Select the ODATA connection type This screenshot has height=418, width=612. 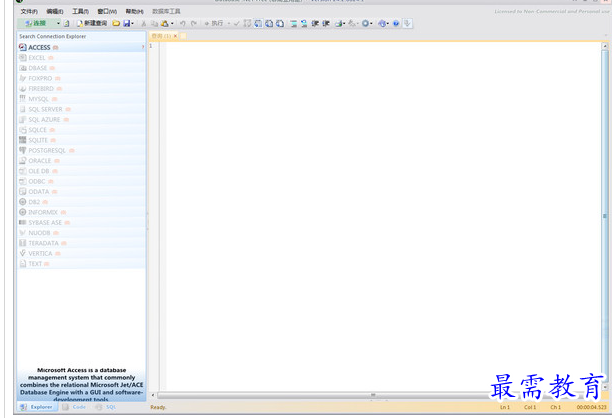pos(81,192)
